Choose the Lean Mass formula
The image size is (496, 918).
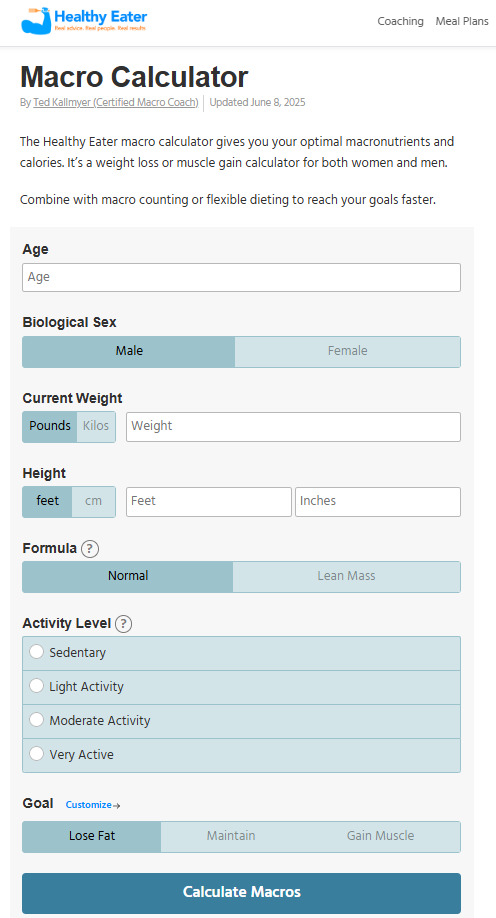click(x=346, y=576)
